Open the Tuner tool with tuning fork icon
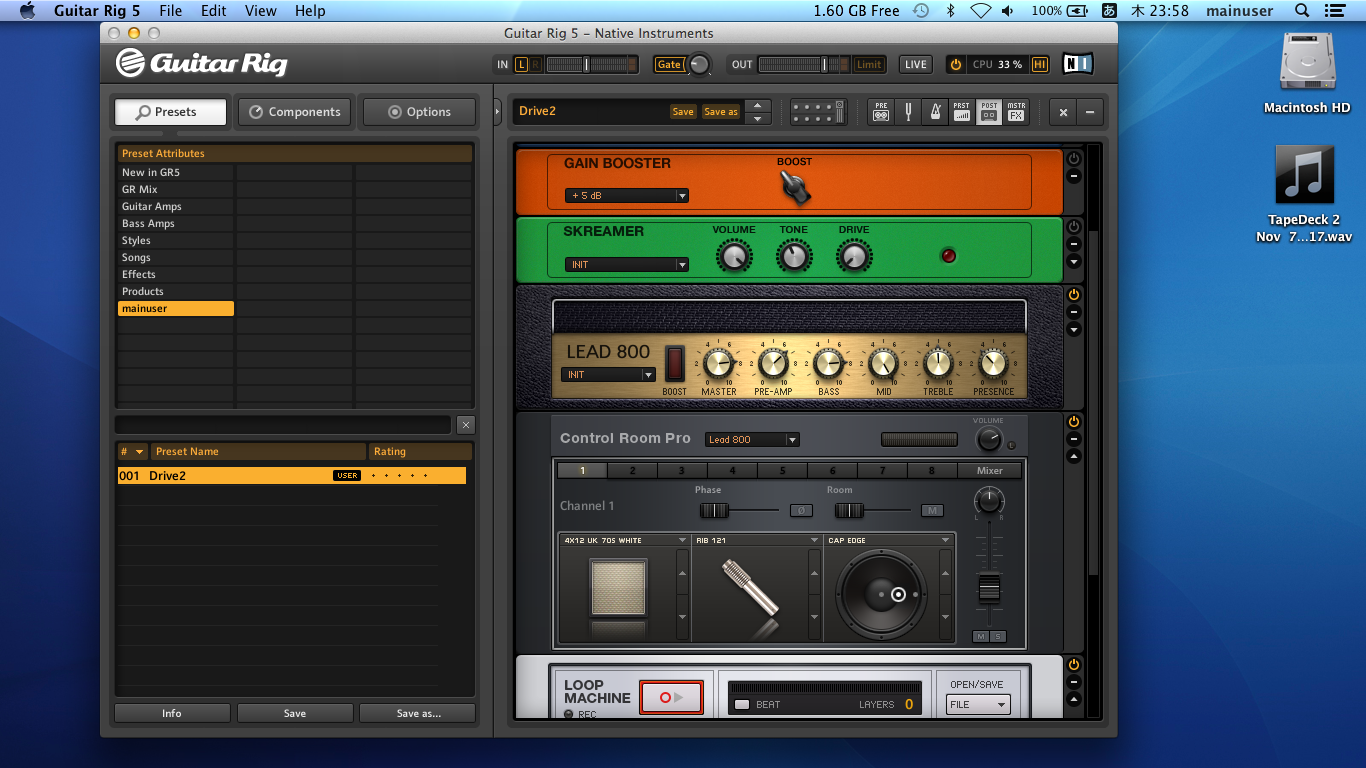This screenshot has width=1366, height=768. click(x=908, y=112)
